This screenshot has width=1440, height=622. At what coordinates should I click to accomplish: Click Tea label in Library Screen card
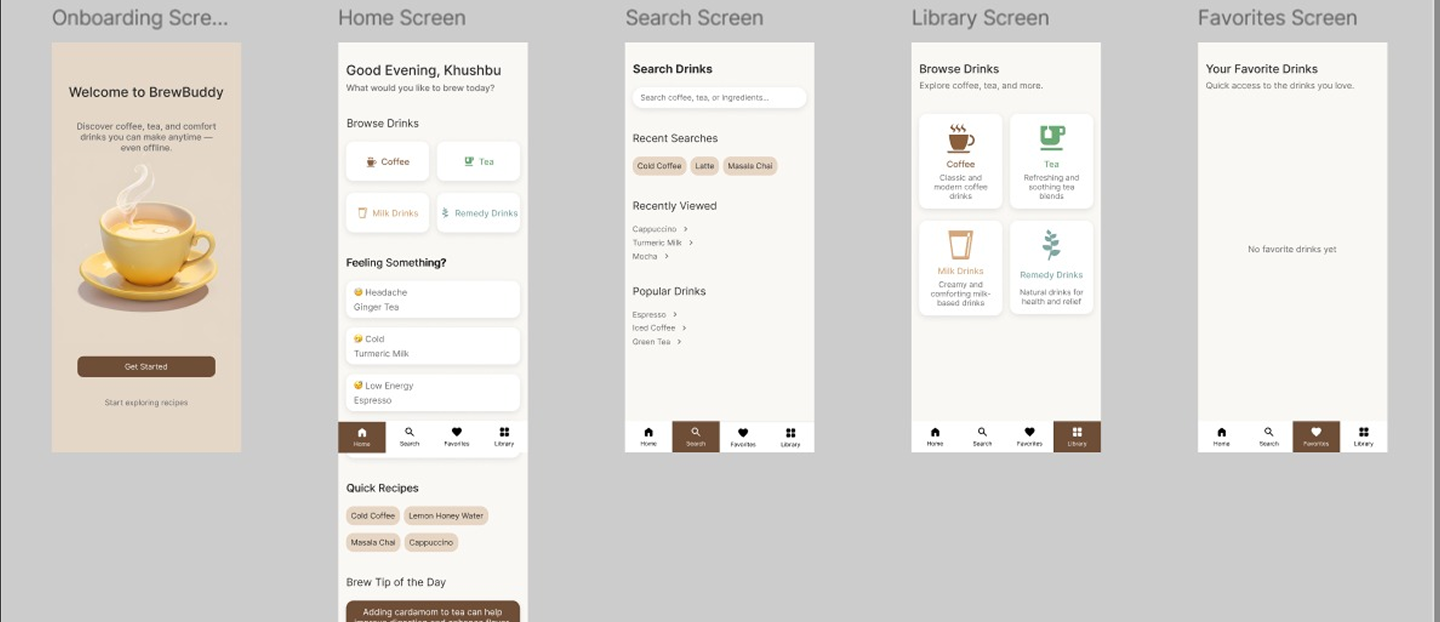[x=1052, y=164]
